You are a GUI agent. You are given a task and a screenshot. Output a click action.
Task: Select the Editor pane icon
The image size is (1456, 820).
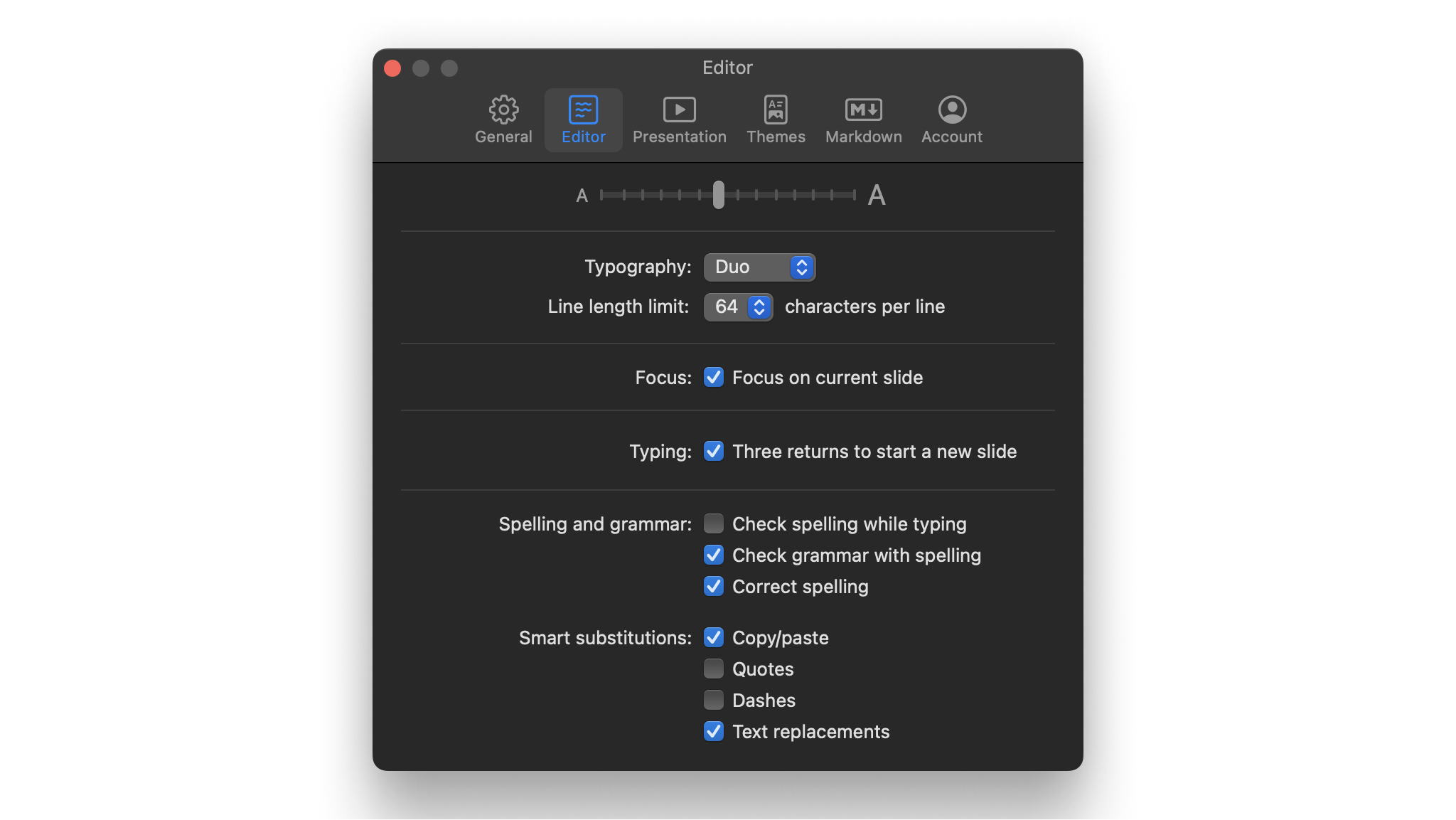pyautogui.click(x=583, y=110)
